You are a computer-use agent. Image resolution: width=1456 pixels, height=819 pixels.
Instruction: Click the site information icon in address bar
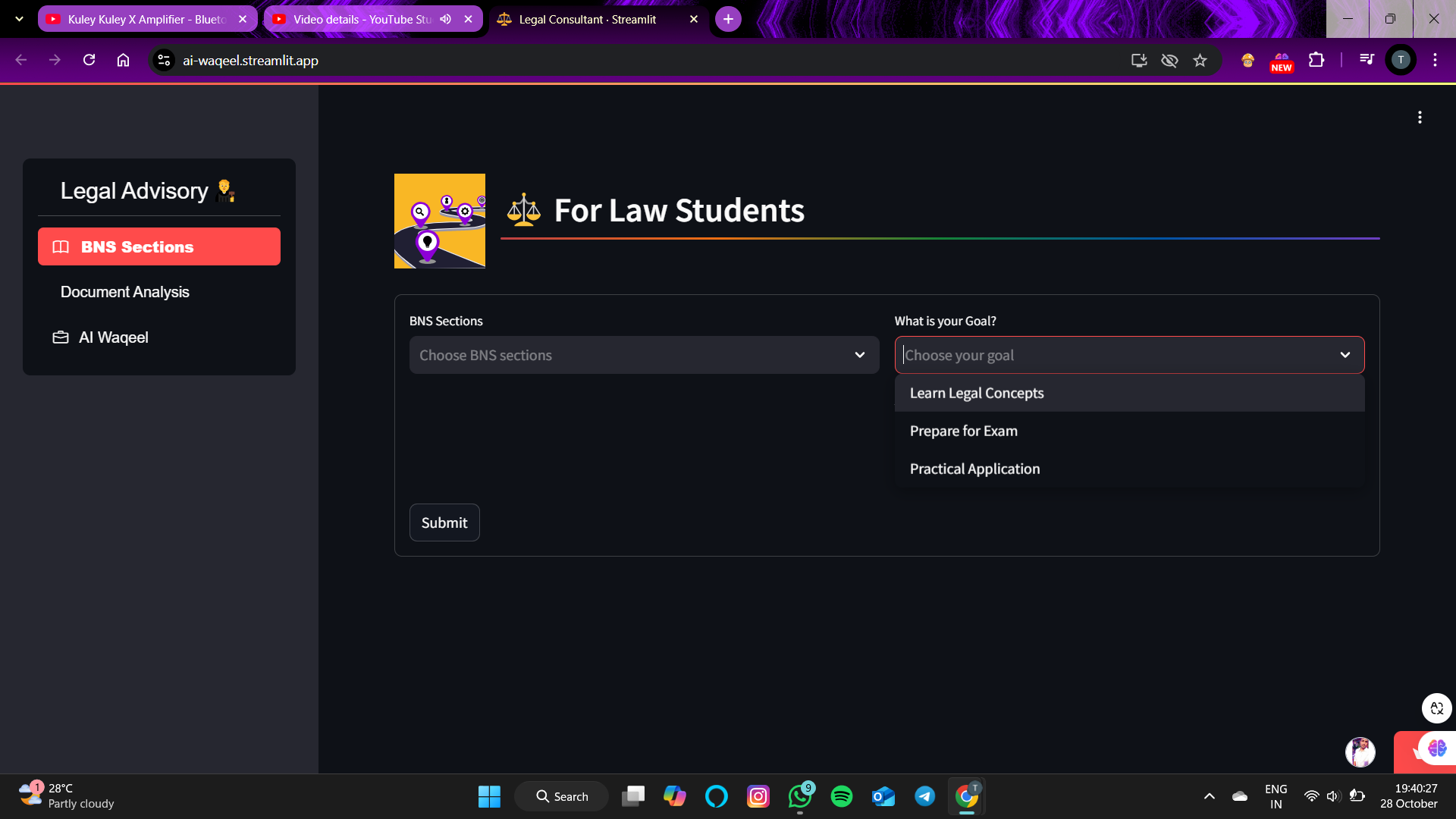coord(164,61)
